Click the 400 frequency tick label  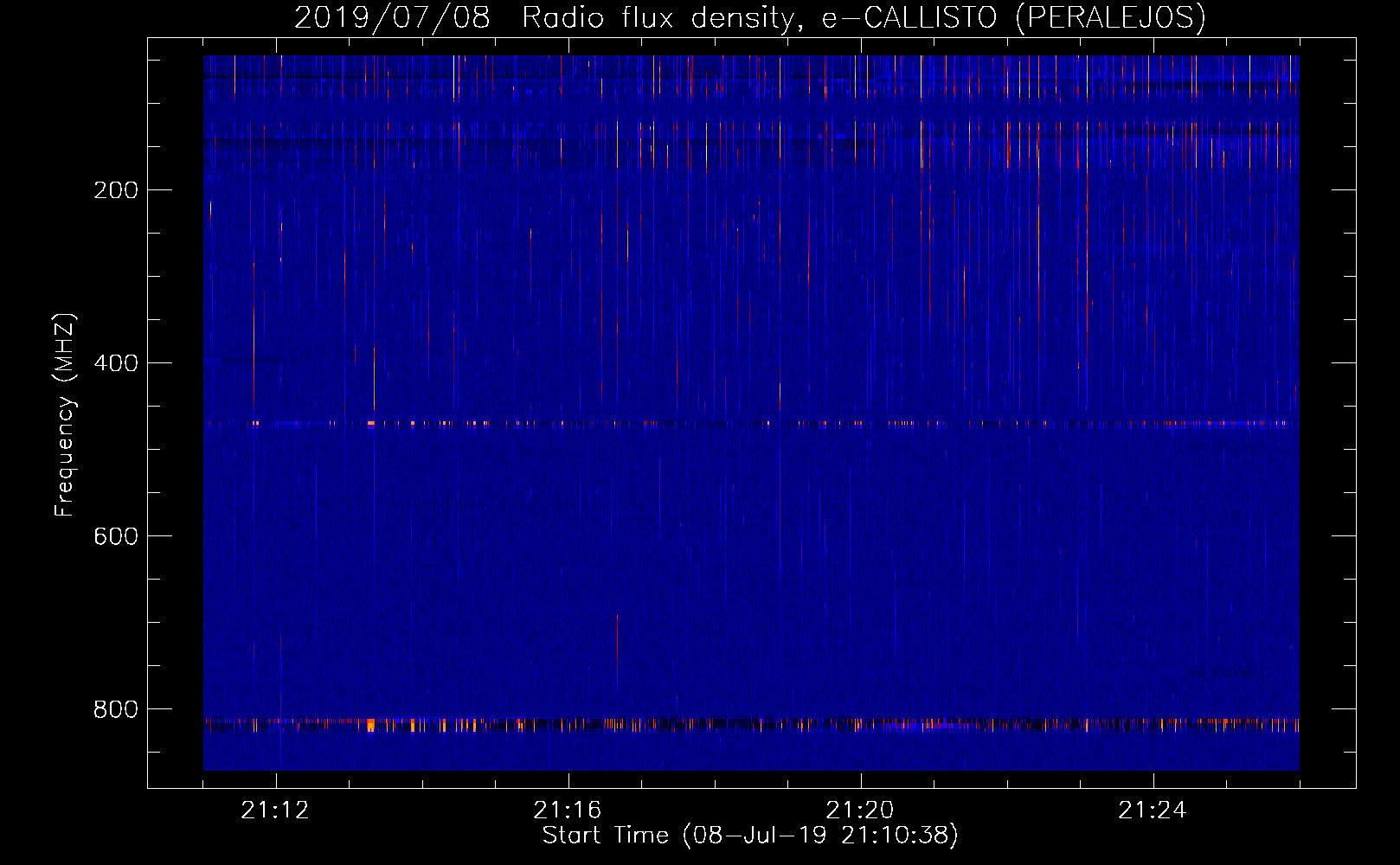116,363
